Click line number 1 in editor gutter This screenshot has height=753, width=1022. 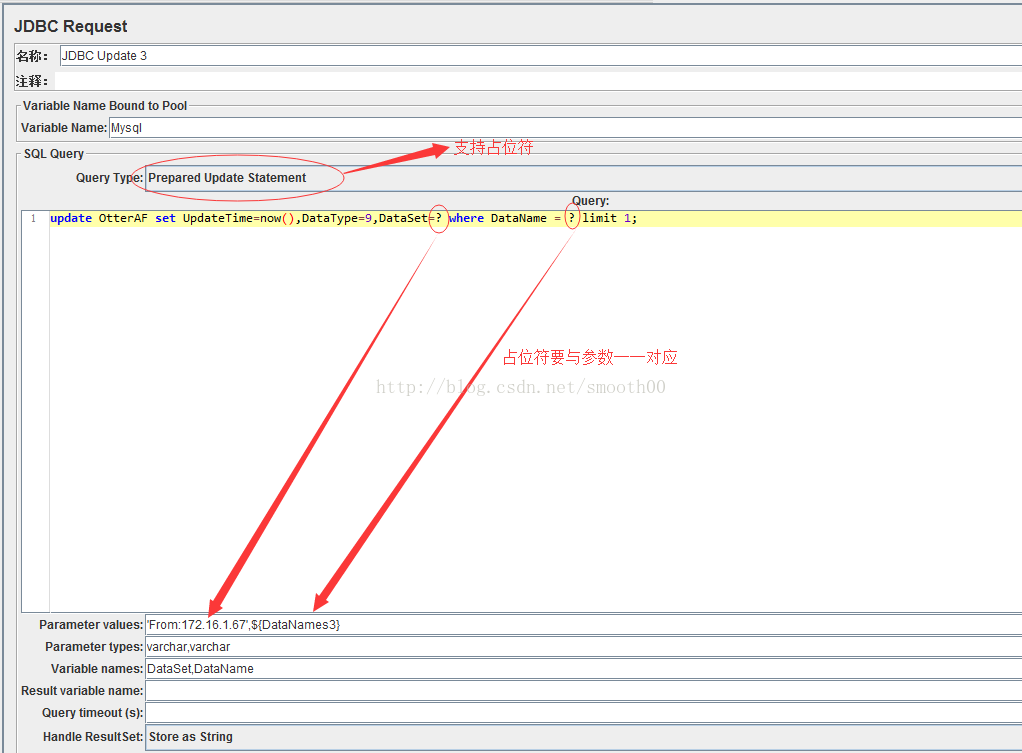(x=33, y=218)
